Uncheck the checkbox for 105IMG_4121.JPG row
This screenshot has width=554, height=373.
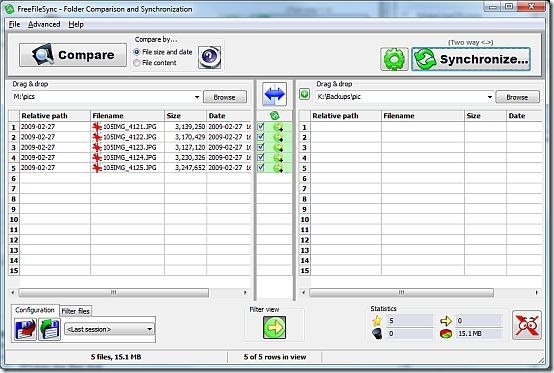pos(261,126)
